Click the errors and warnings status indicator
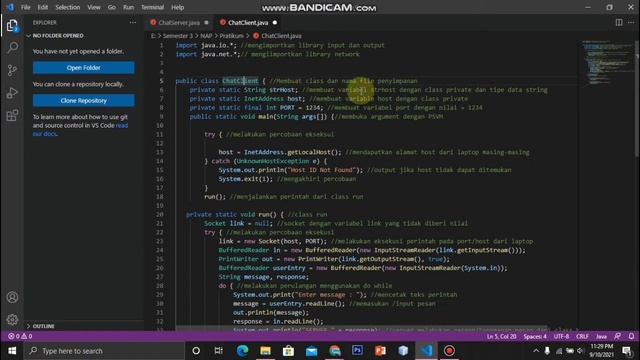640x360 pixels. tap(20, 336)
